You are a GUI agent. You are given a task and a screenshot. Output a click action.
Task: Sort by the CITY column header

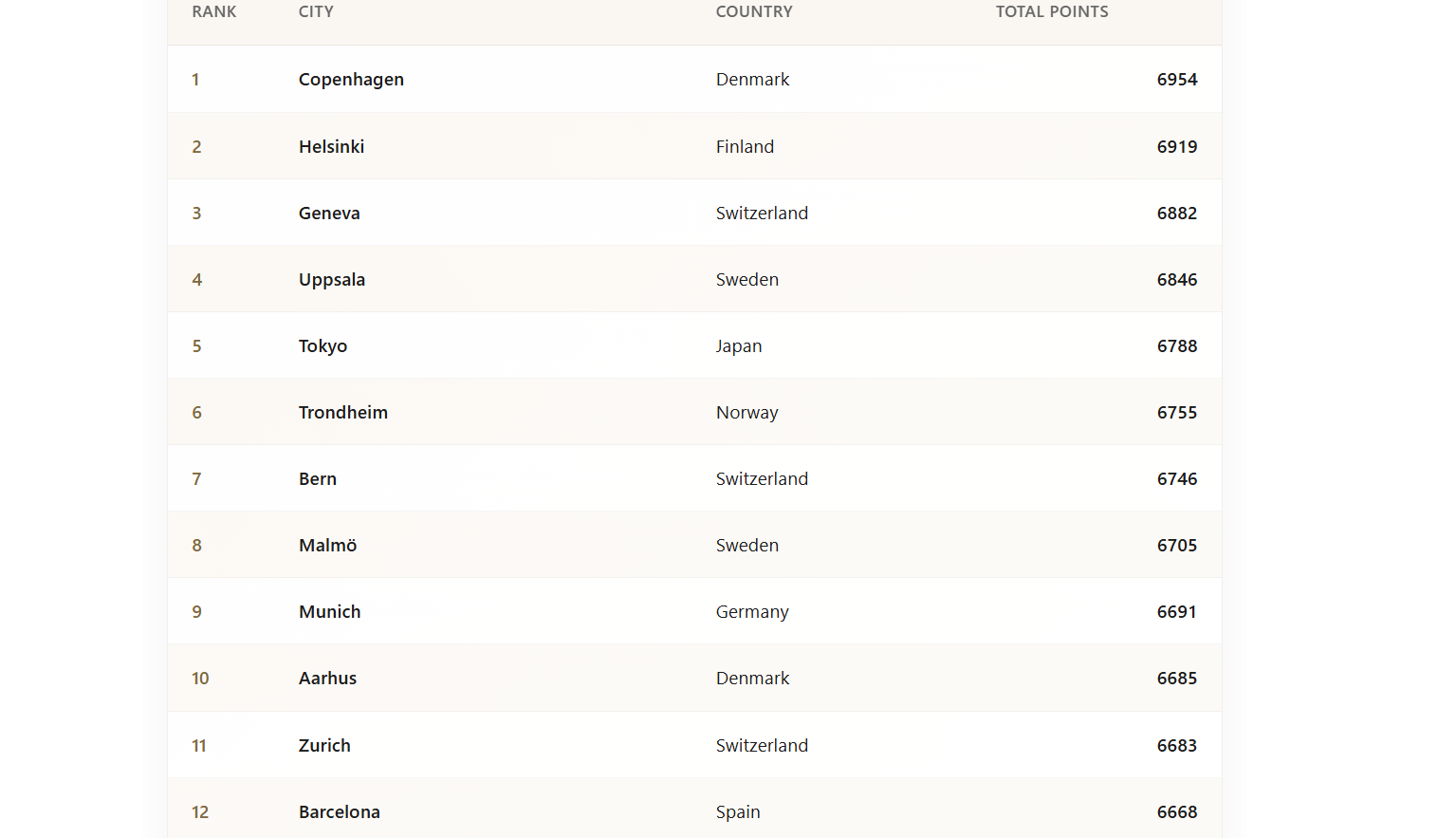pyautogui.click(x=316, y=11)
